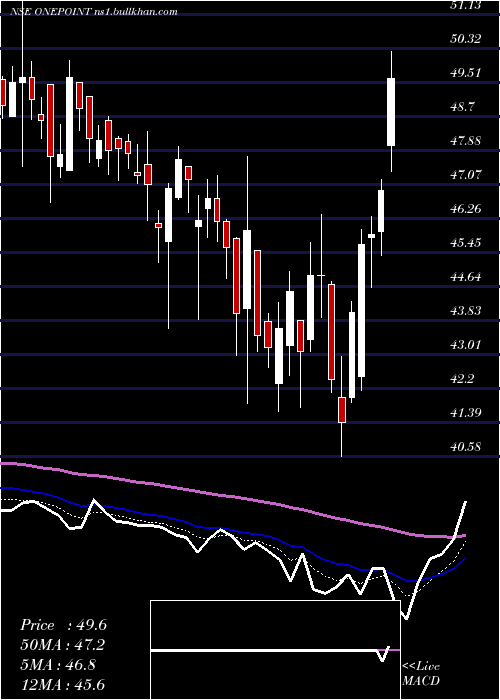
Task: Click the 50MA : 47.2 readout
Action: [63, 645]
